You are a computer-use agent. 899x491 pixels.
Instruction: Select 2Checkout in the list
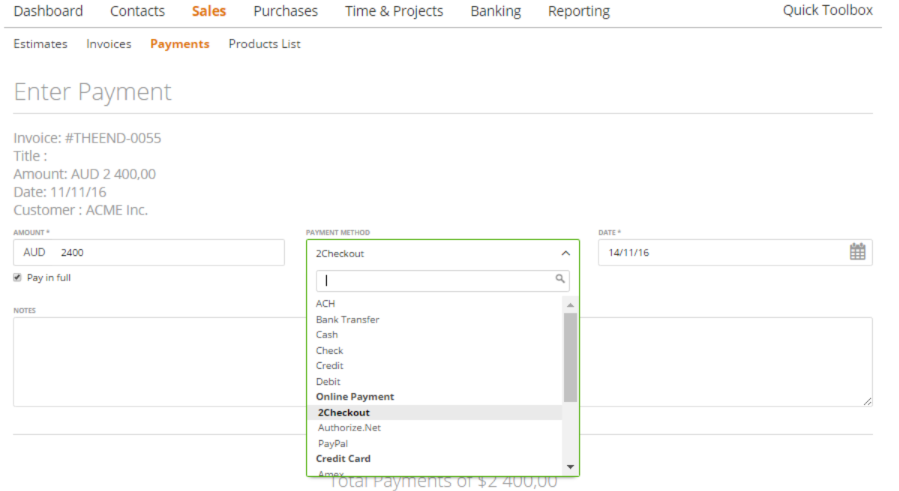[x=435, y=412]
